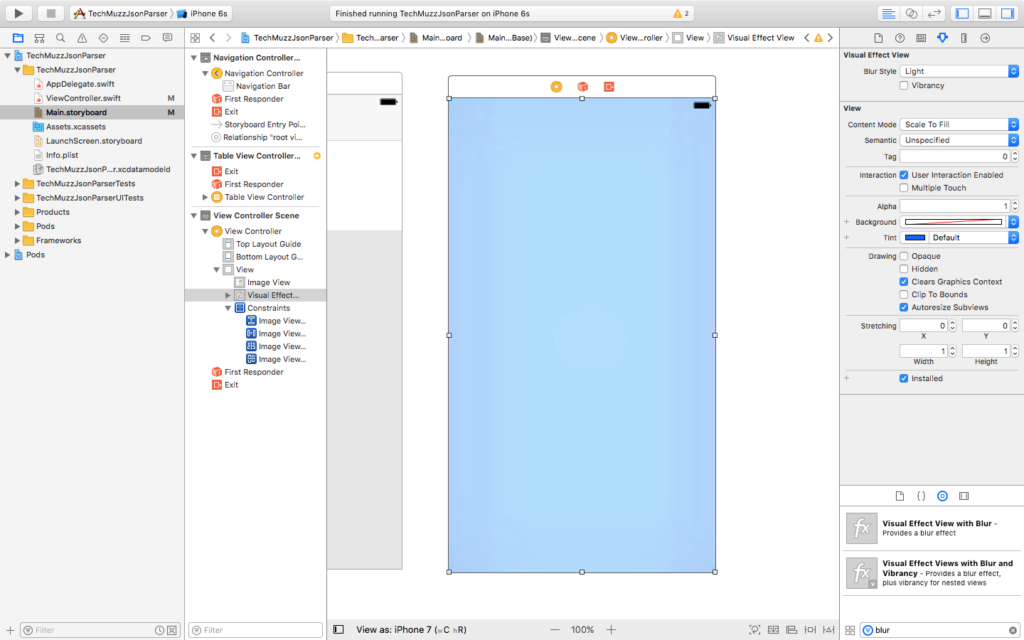Uncheck the Installed checkbox
Viewport: 1024px width, 640px height.
[x=904, y=378]
